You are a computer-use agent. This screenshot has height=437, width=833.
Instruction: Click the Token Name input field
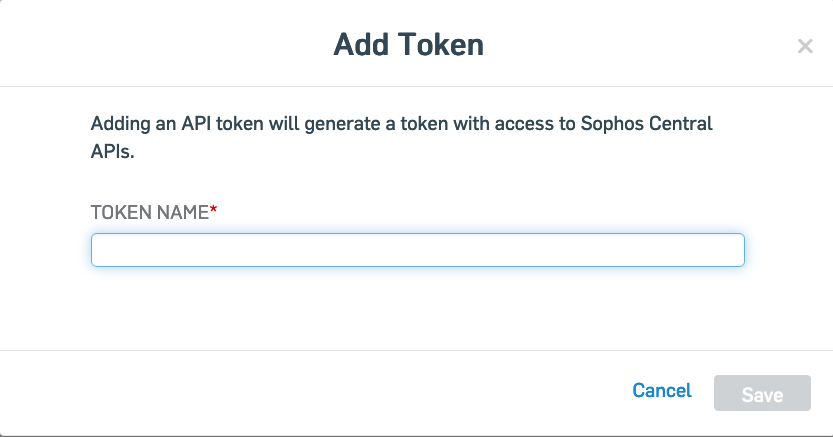pyautogui.click(x=417, y=250)
